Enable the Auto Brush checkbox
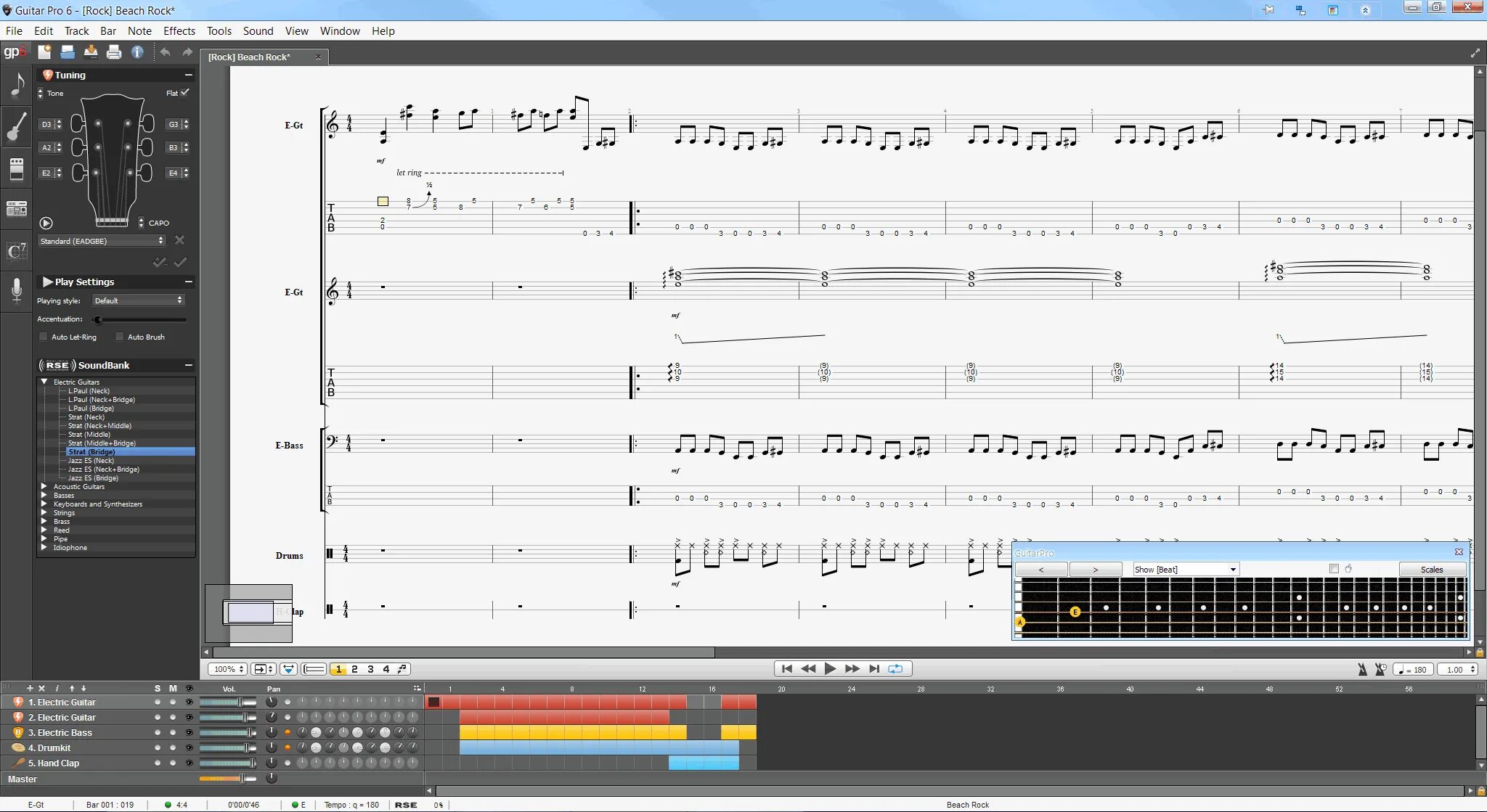The width and height of the screenshot is (1487, 812). (120, 337)
